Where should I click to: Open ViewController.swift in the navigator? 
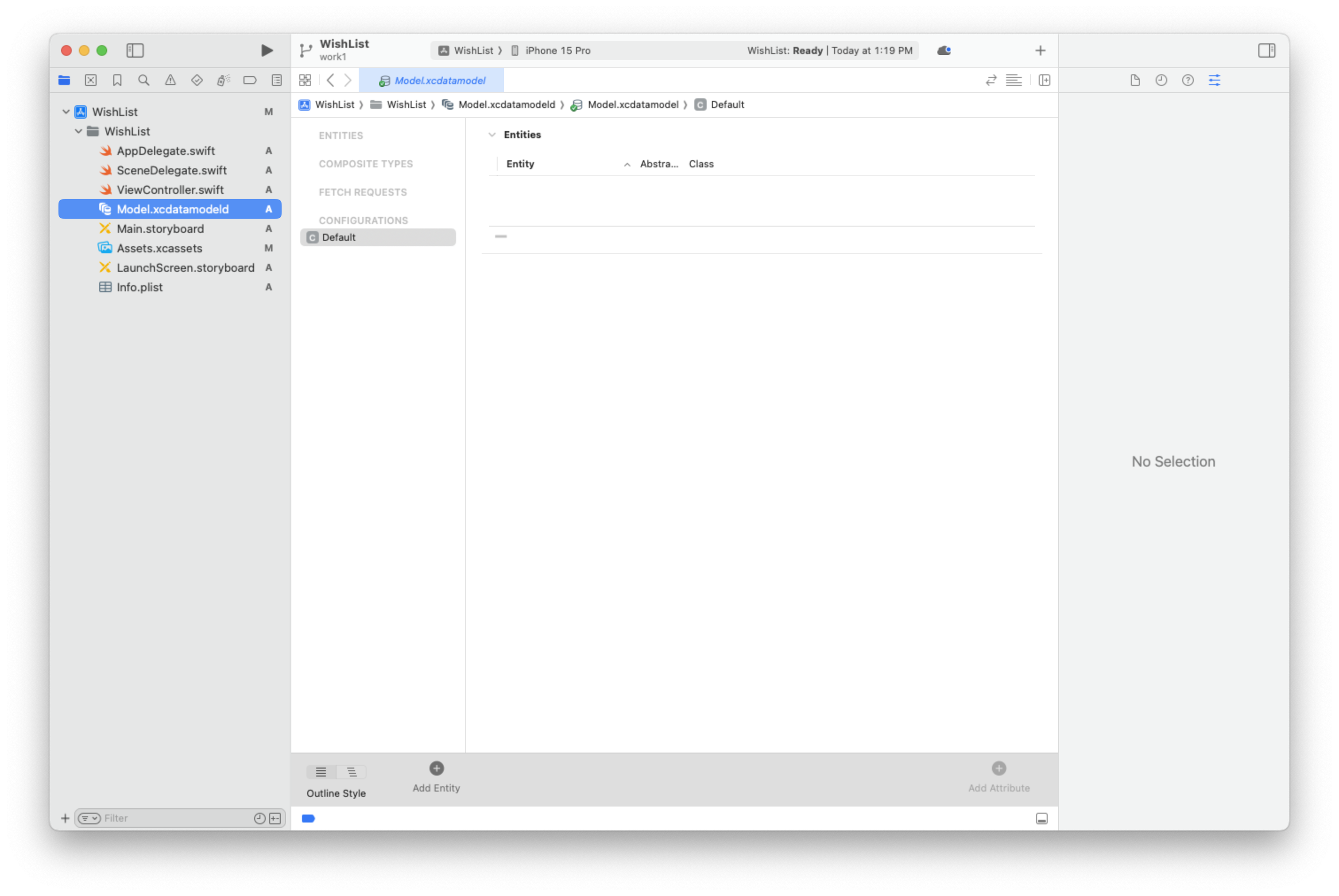click(170, 190)
